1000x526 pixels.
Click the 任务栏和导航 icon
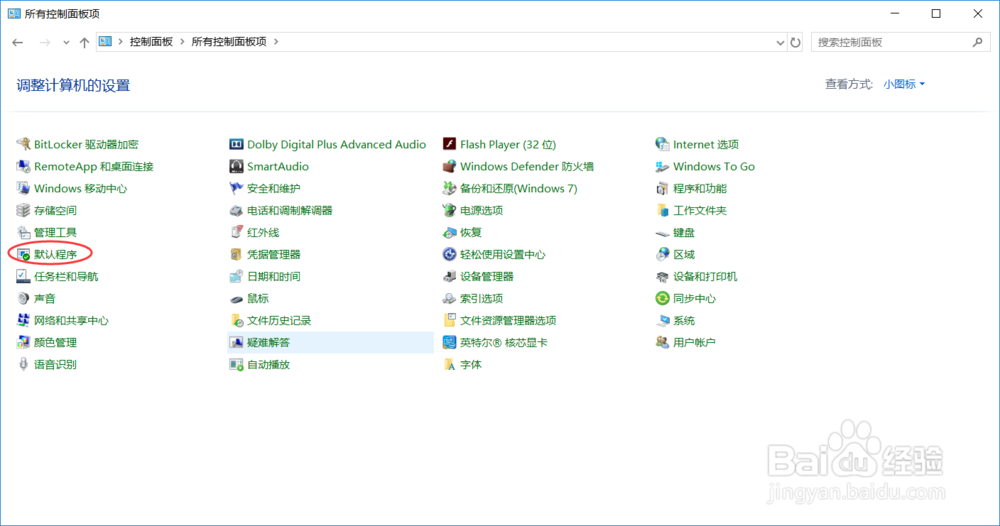click(x=24, y=276)
